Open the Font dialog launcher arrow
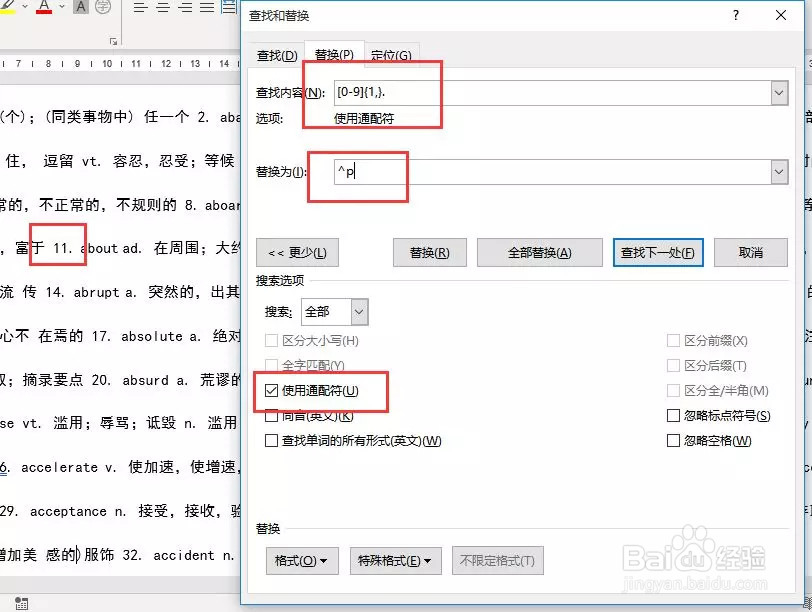The image size is (812, 612). tap(113, 41)
